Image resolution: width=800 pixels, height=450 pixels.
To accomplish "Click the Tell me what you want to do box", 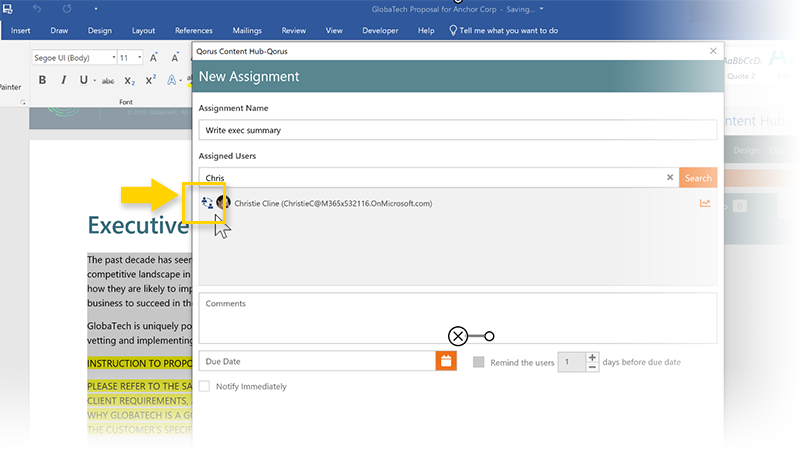I will click(504, 31).
